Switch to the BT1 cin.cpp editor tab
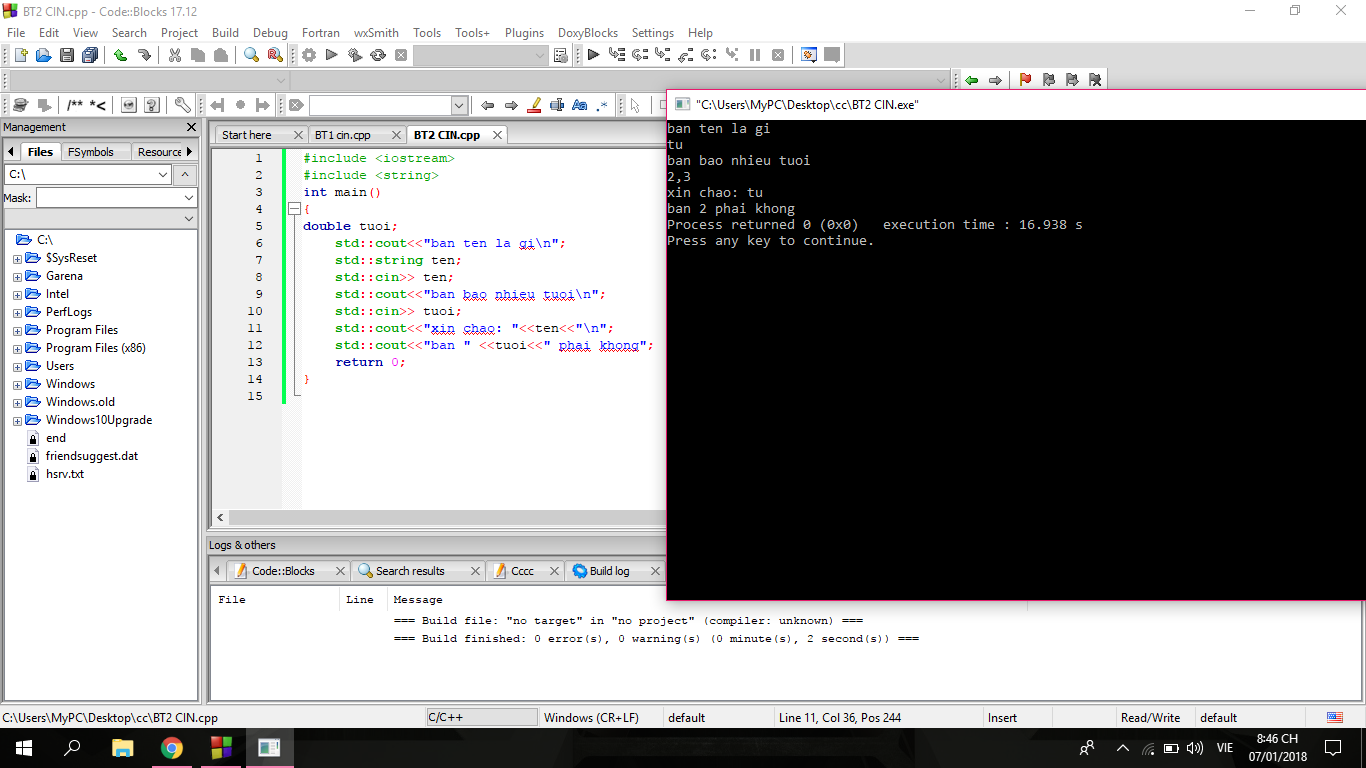 pos(343,135)
